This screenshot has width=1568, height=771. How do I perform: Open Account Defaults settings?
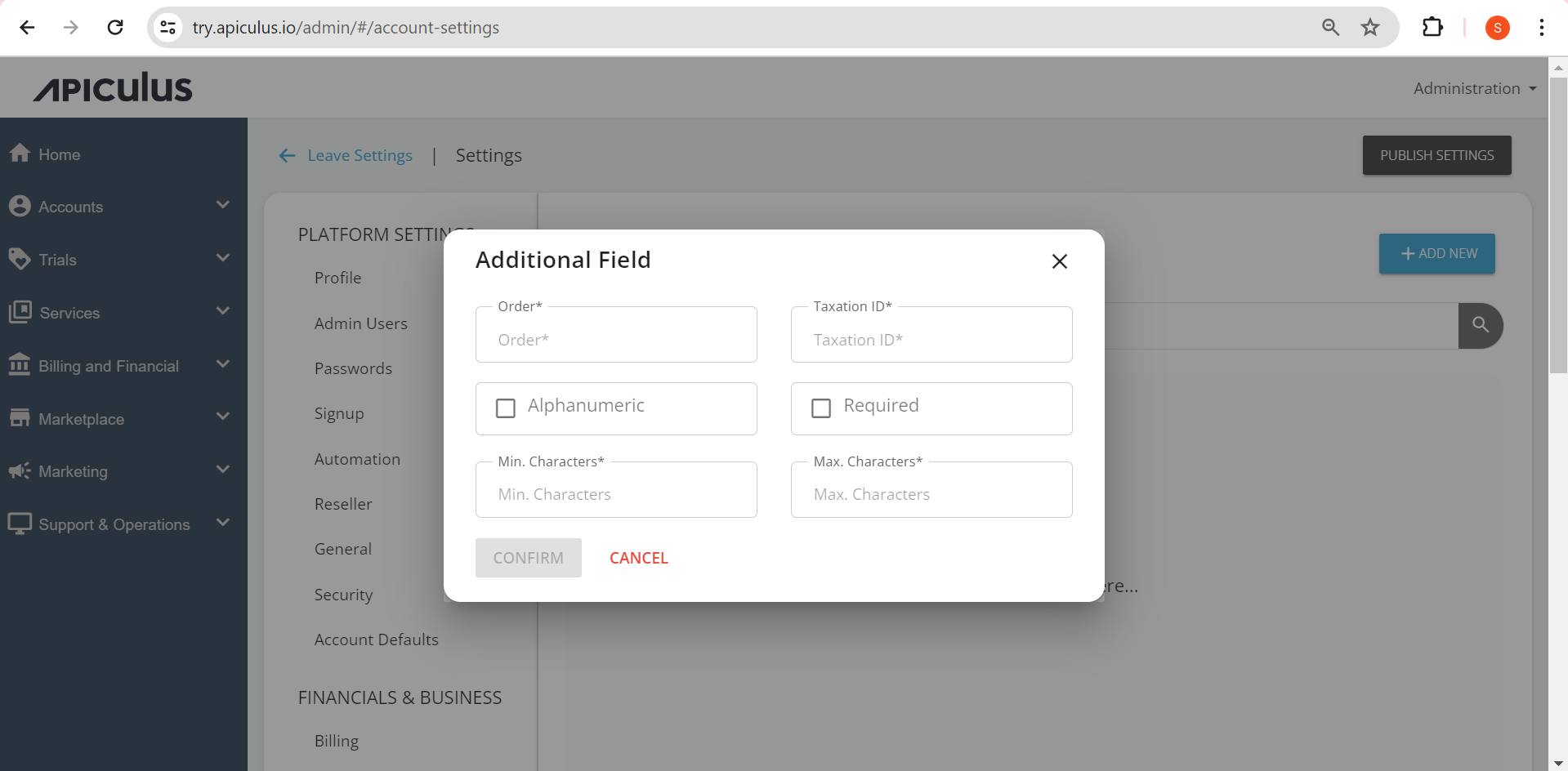[x=376, y=640]
